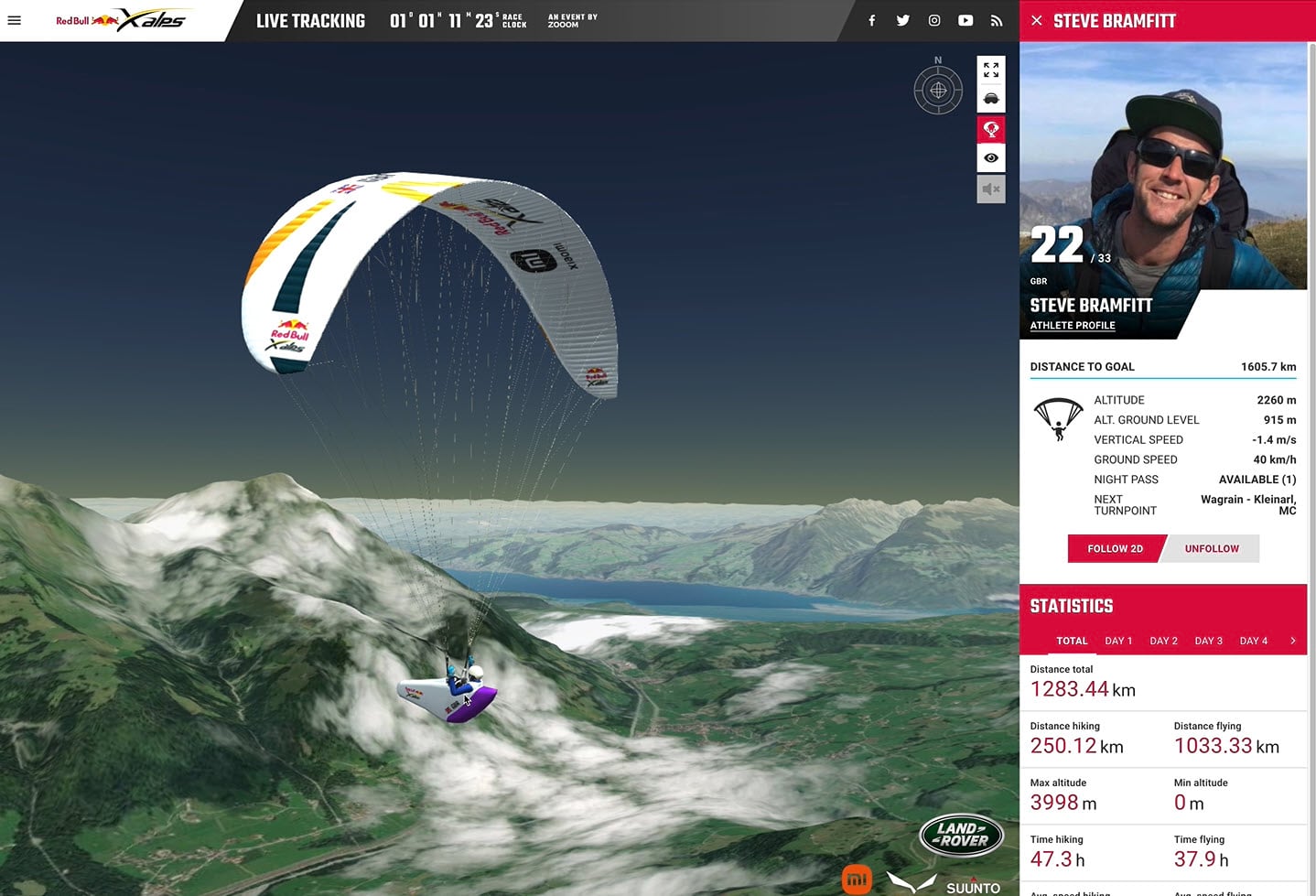Image resolution: width=1316 pixels, height=896 pixels.
Task: Switch to the DAY 2 statistics tab
Action: pyautogui.click(x=1163, y=641)
